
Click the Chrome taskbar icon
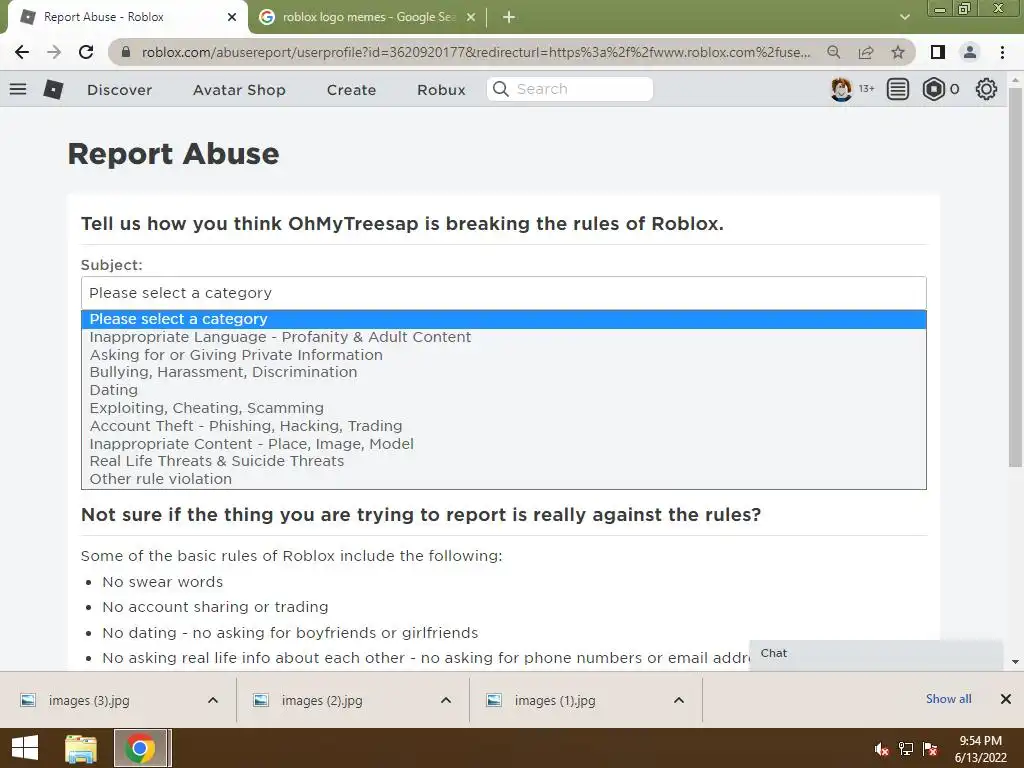coord(139,748)
